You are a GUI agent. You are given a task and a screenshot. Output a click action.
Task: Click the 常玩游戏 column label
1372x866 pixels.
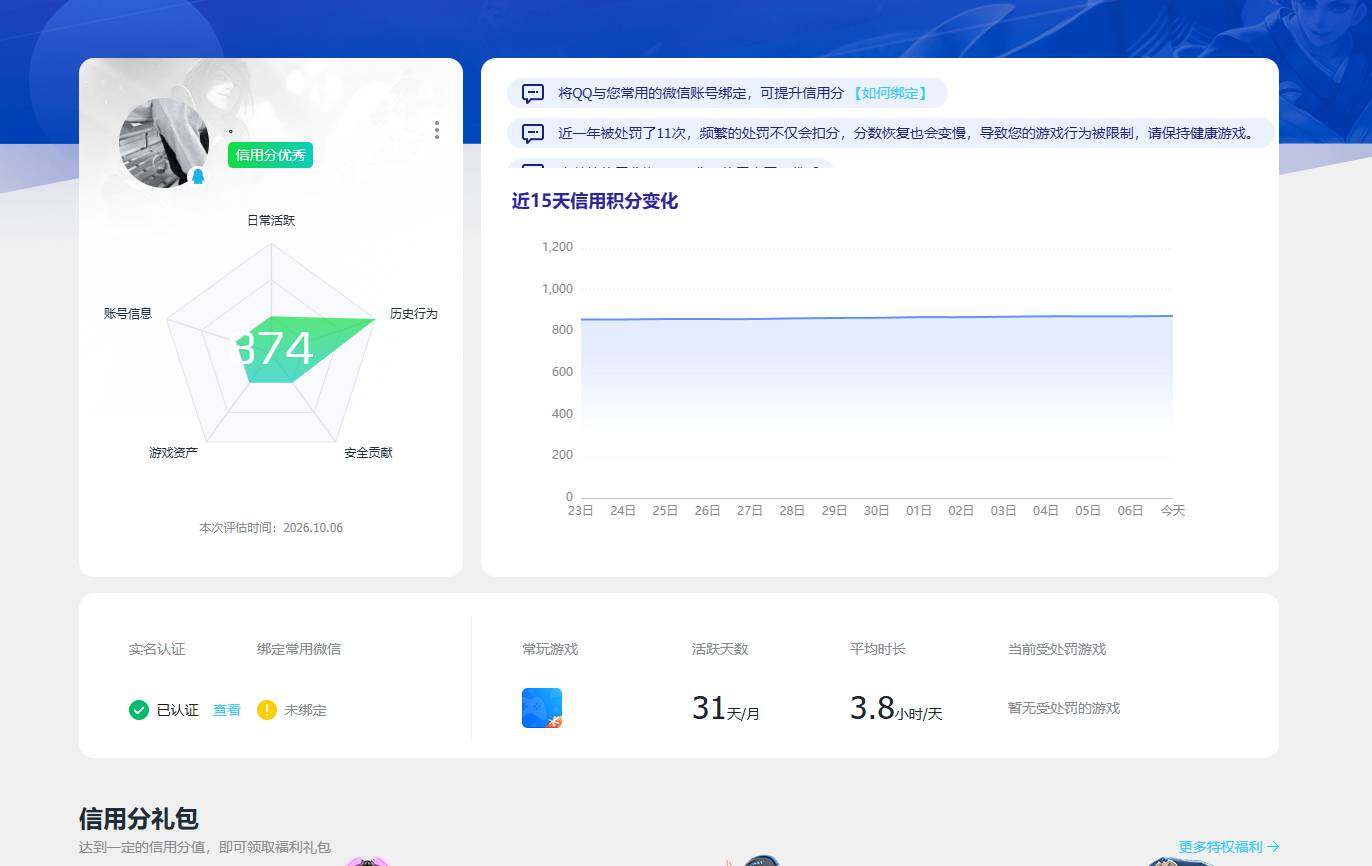[x=550, y=649]
